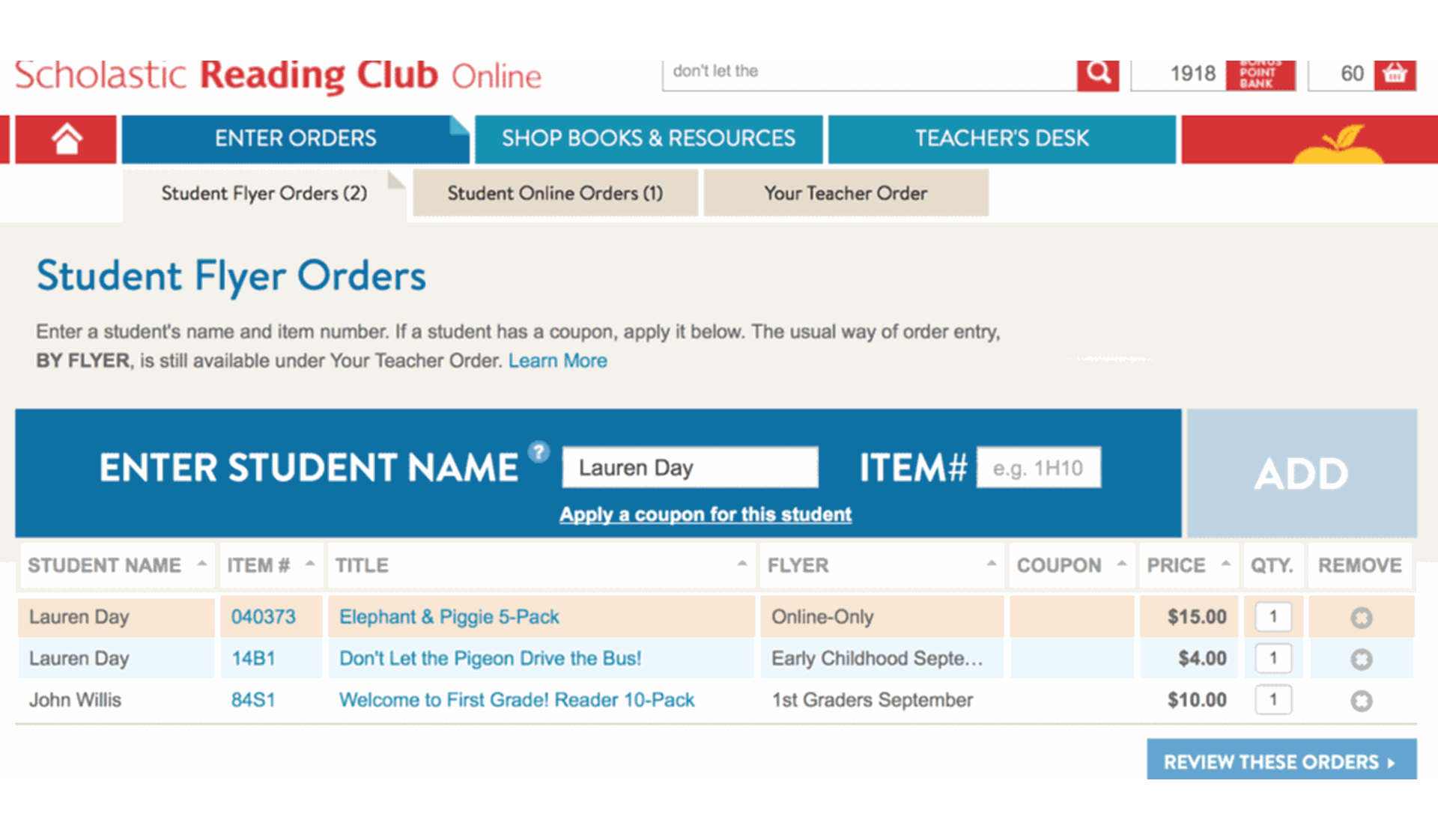Open the Your Teacher Order tab
1438x840 pixels.
[846, 193]
